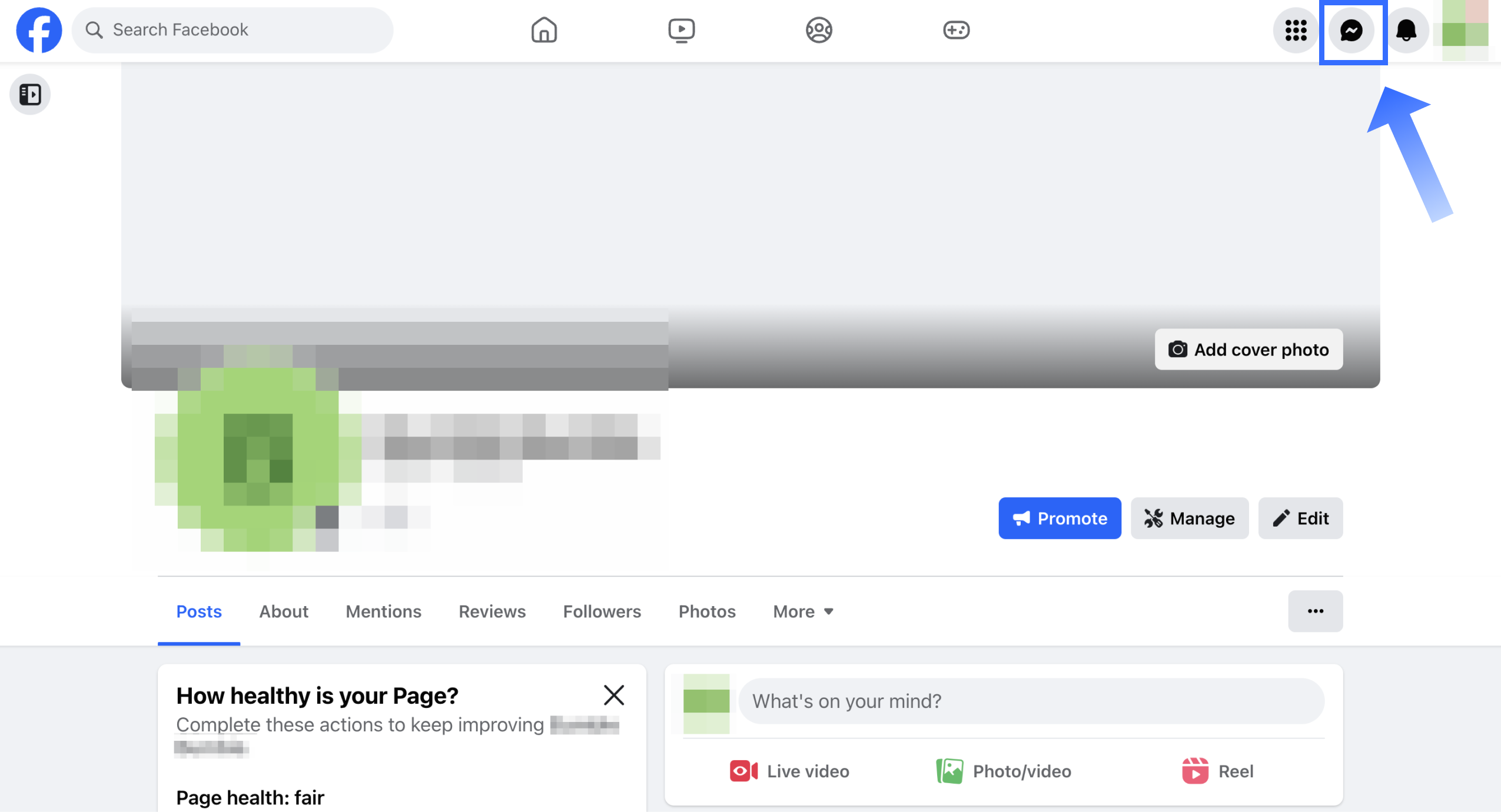Image resolution: width=1501 pixels, height=812 pixels.
Task: Switch to the Reviews tab
Action: pos(492,611)
